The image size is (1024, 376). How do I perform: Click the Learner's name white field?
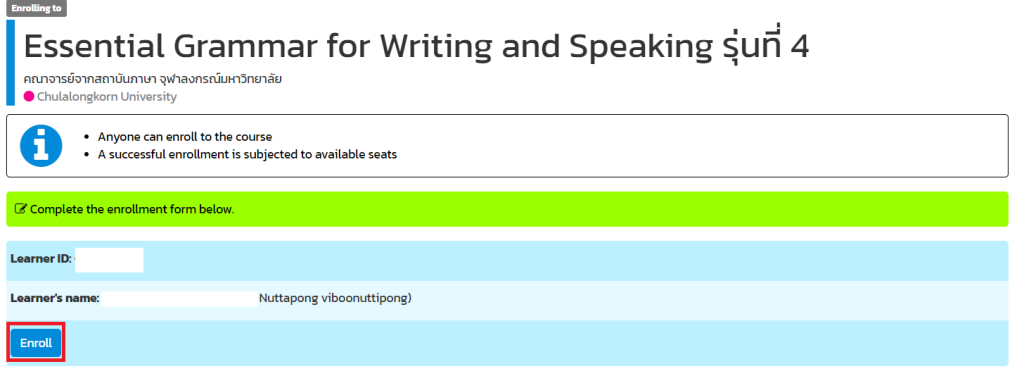pos(180,298)
